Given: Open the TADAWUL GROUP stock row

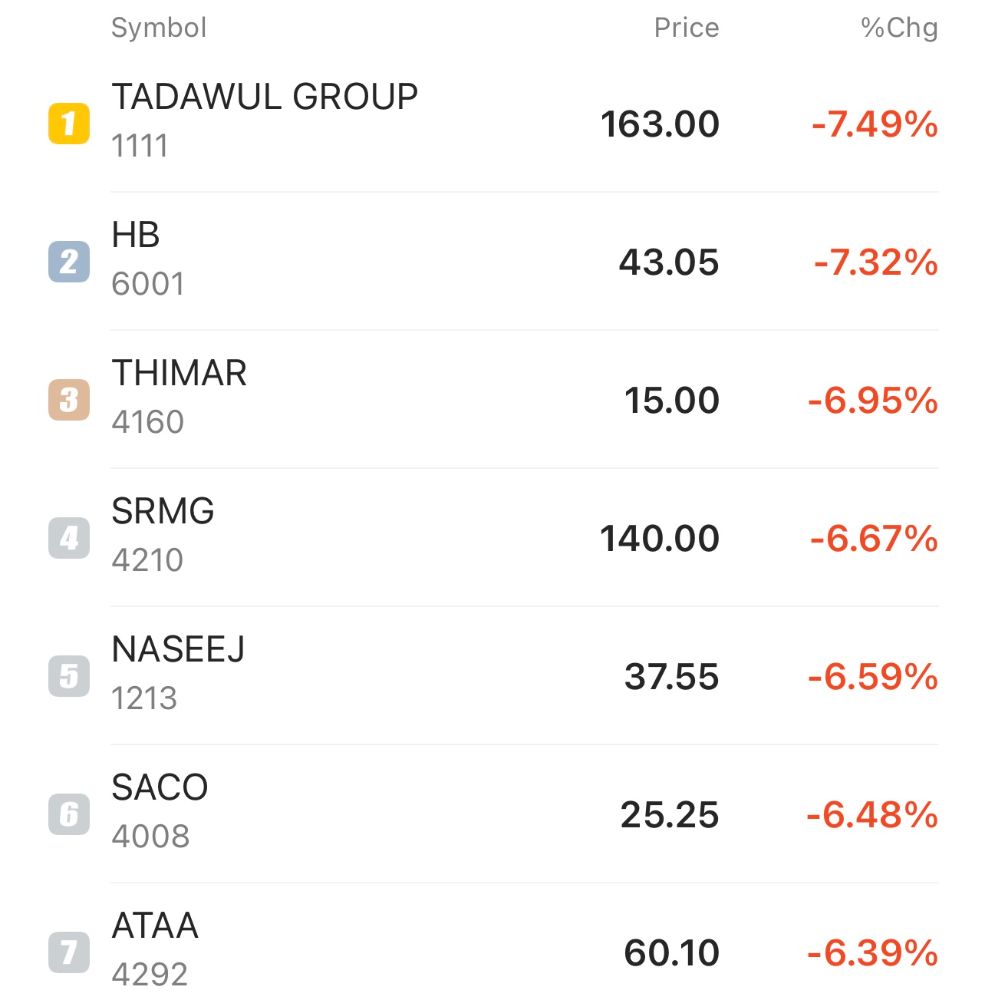Looking at the screenshot, I should tap(265, 98).
